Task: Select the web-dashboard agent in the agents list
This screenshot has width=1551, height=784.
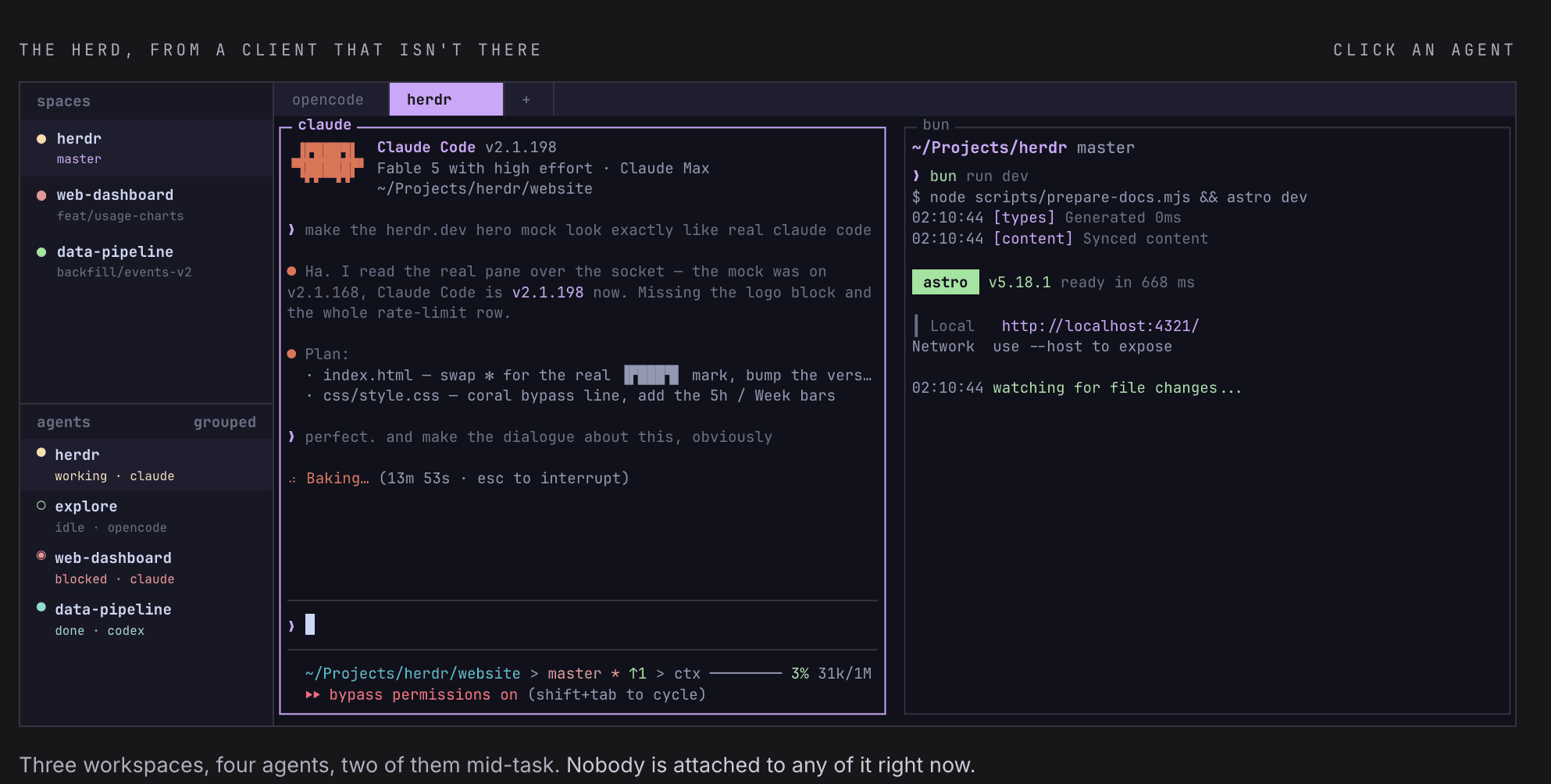Action: (x=147, y=568)
